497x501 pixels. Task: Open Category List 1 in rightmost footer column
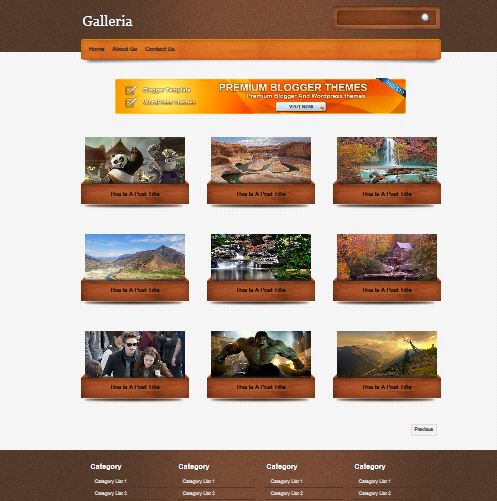[x=374, y=481]
